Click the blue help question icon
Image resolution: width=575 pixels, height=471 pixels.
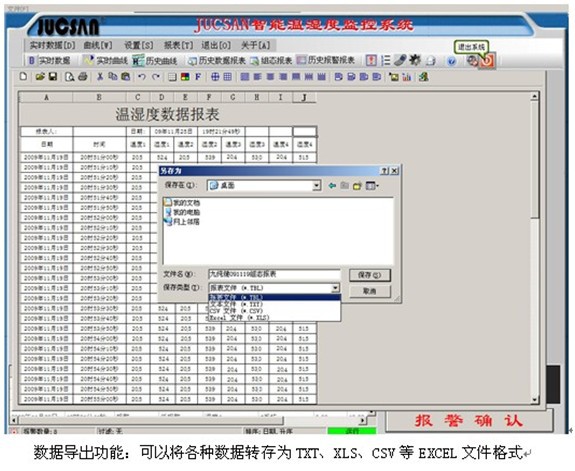tap(452, 61)
